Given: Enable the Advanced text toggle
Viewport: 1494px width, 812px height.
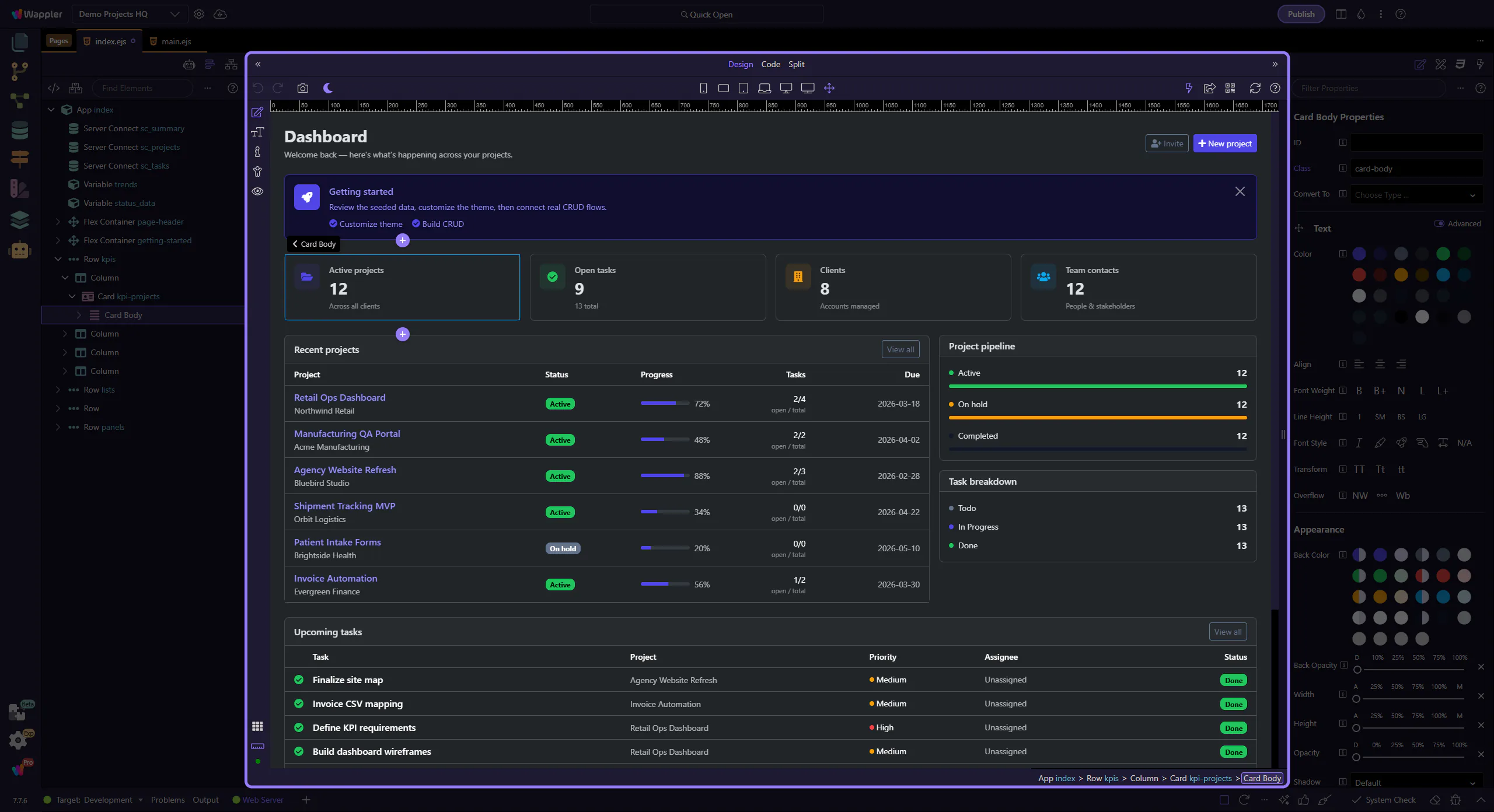Looking at the screenshot, I should (x=1439, y=223).
